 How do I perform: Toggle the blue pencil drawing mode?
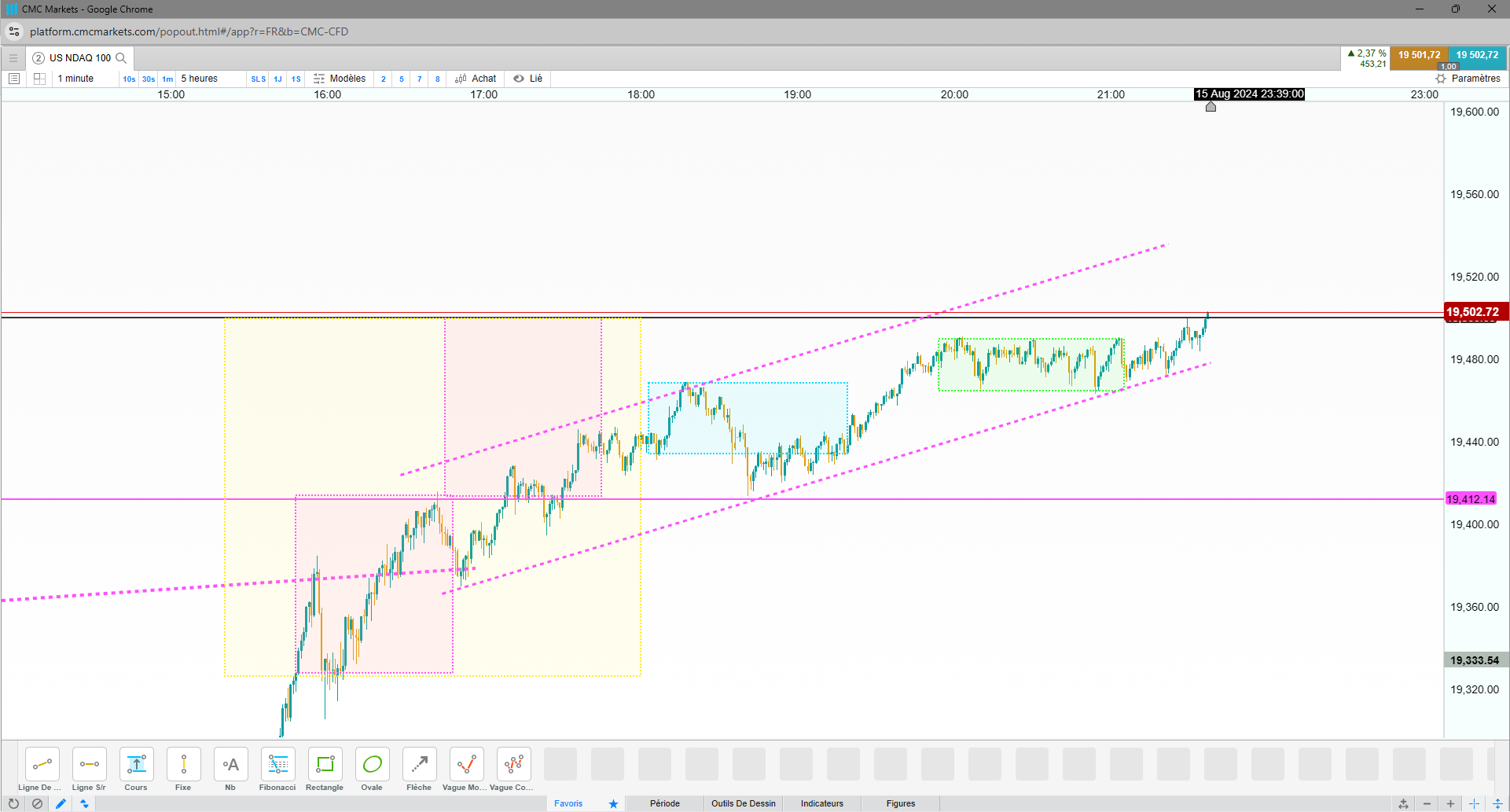click(x=61, y=803)
